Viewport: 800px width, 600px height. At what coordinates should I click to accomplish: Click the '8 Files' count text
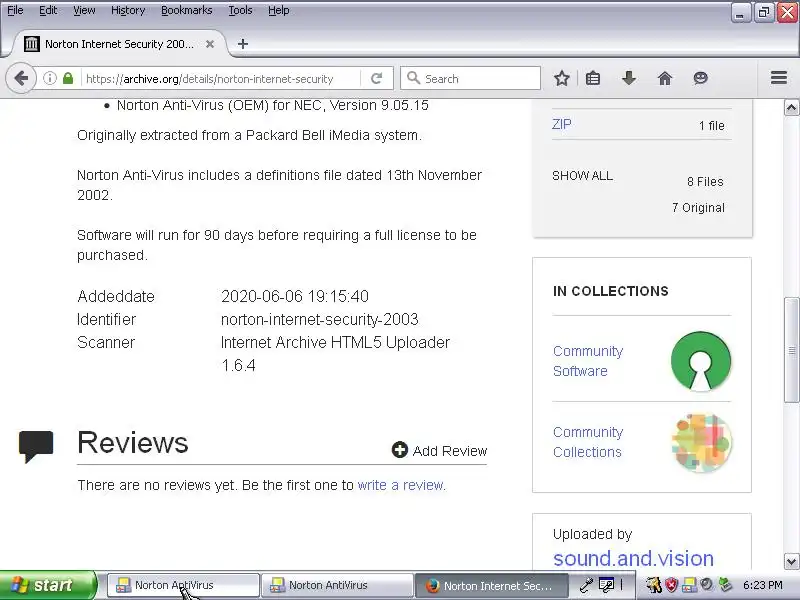pyautogui.click(x=705, y=182)
